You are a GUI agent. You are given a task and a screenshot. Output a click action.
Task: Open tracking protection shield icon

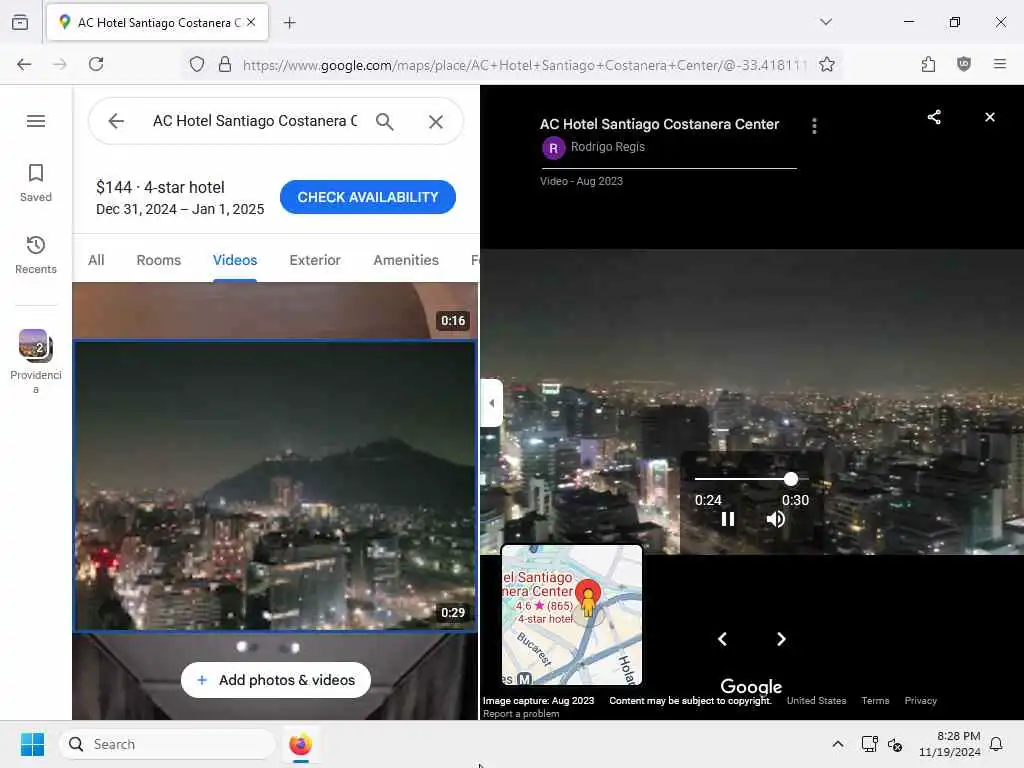point(197,64)
